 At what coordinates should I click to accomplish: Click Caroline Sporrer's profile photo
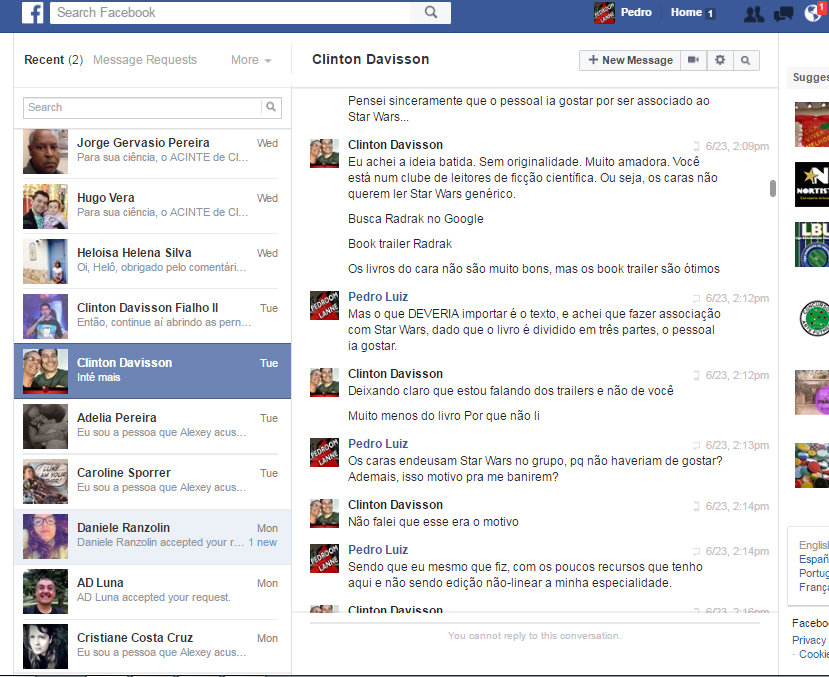(x=45, y=481)
